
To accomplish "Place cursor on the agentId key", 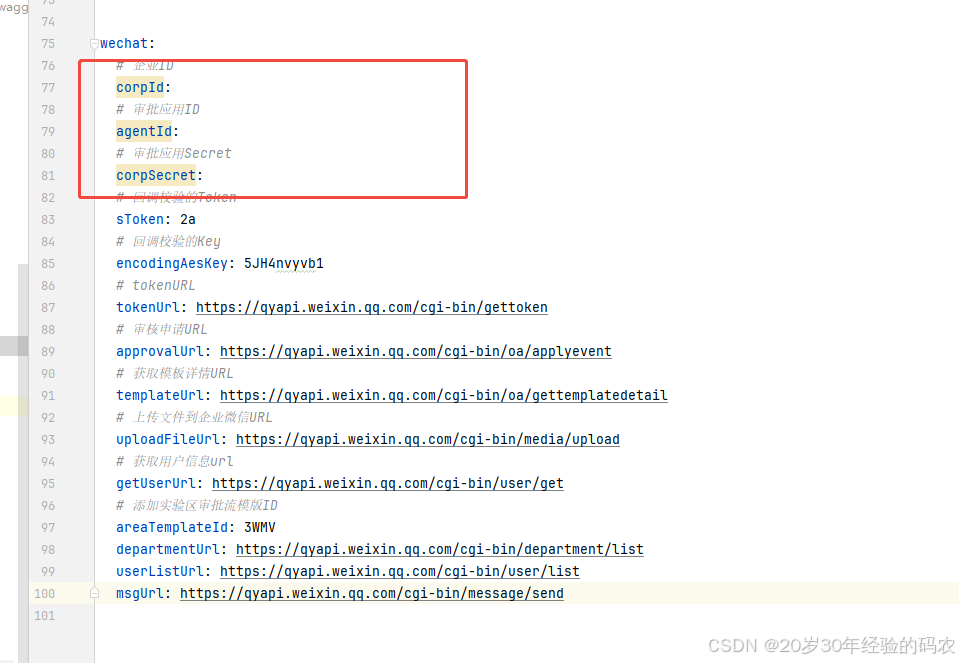I will point(144,131).
